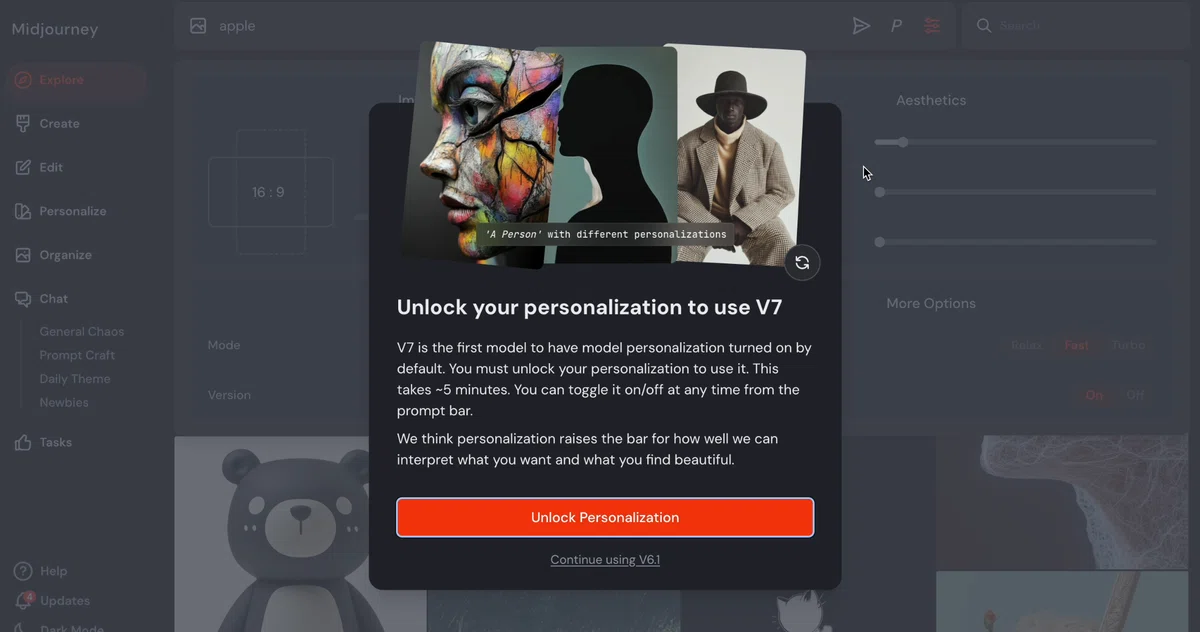Click the Edit pencil icon
The image size is (1200, 632).
pos(23,168)
